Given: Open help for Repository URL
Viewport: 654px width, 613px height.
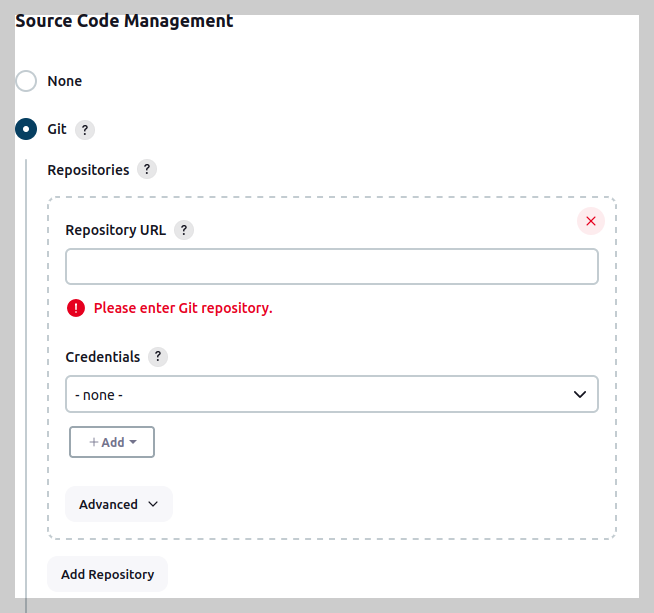Looking at the screenshot, I should (x=184, y=230).
